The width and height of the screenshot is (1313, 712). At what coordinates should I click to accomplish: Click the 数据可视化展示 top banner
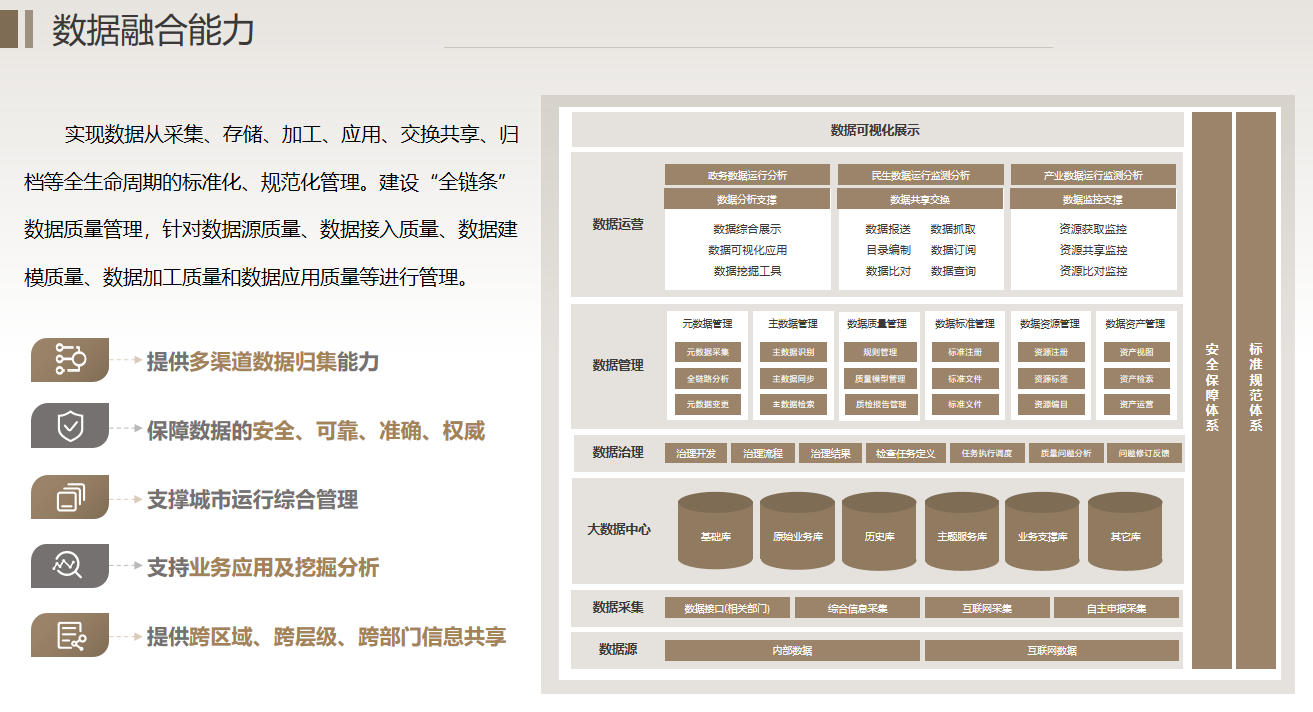[x=876, y=130]
